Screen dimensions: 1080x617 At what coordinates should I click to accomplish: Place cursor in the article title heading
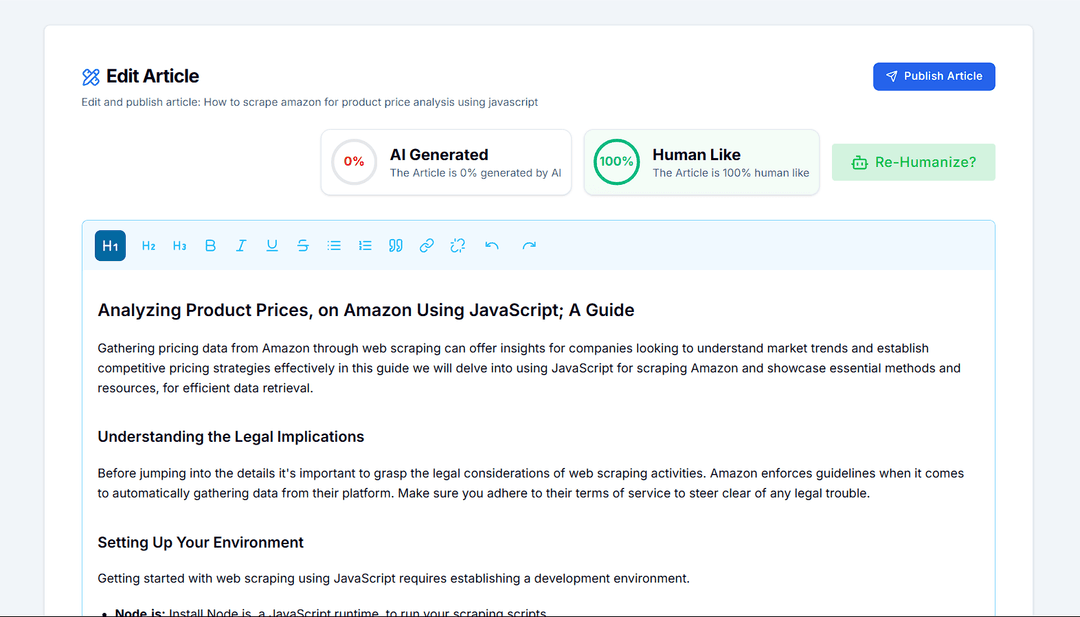click(x=366, y=310)
